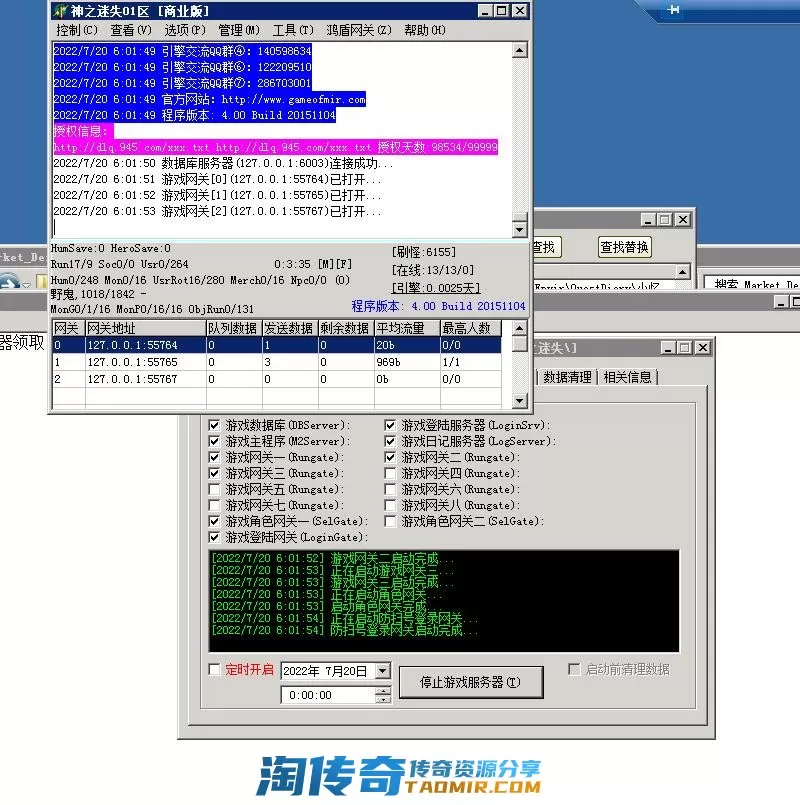800x805 pixels.
Task: Click the 查找替换 button
Action: [x=624, y=247]
